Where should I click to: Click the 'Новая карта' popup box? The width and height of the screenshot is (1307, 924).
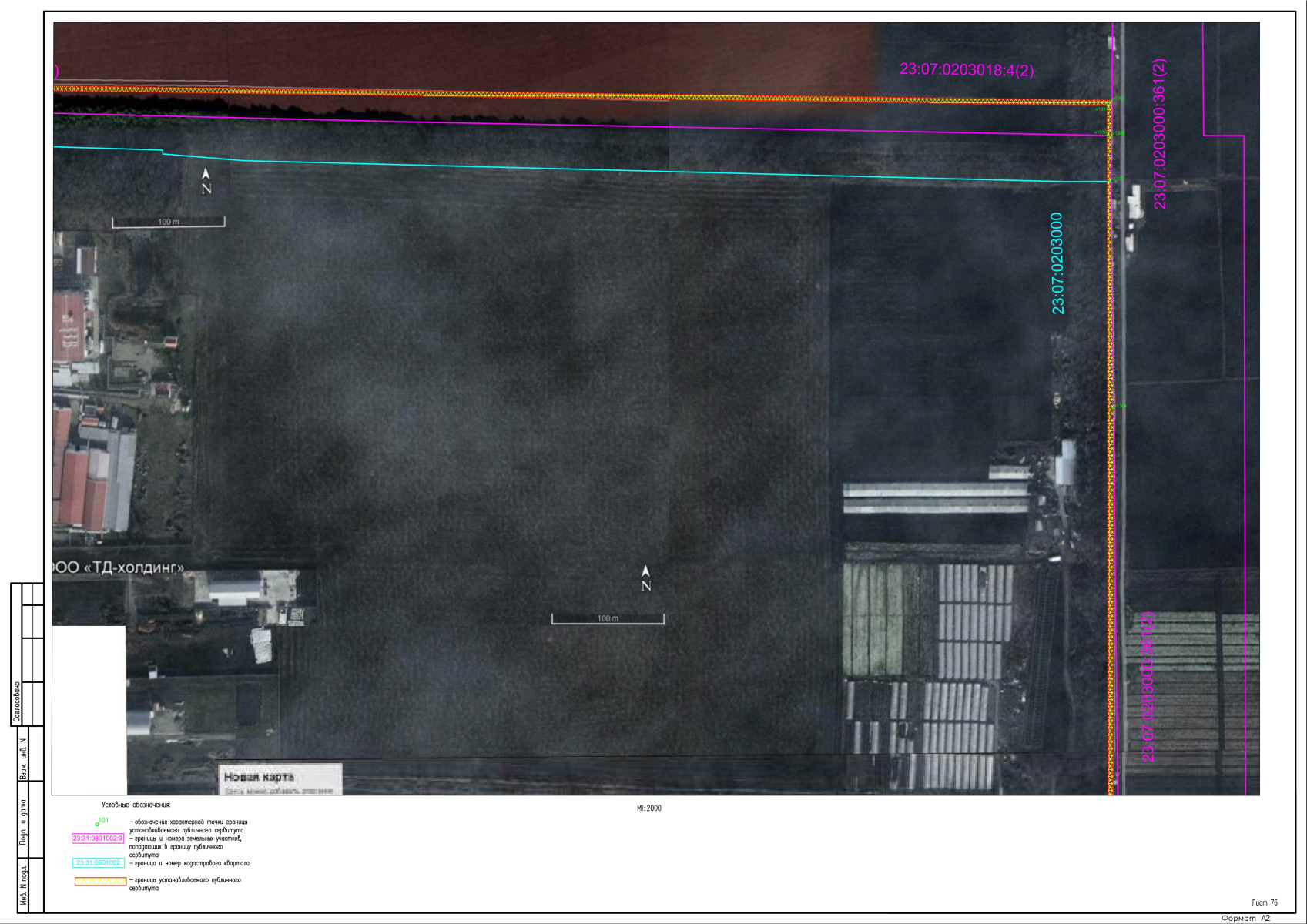tap(280, 778)
